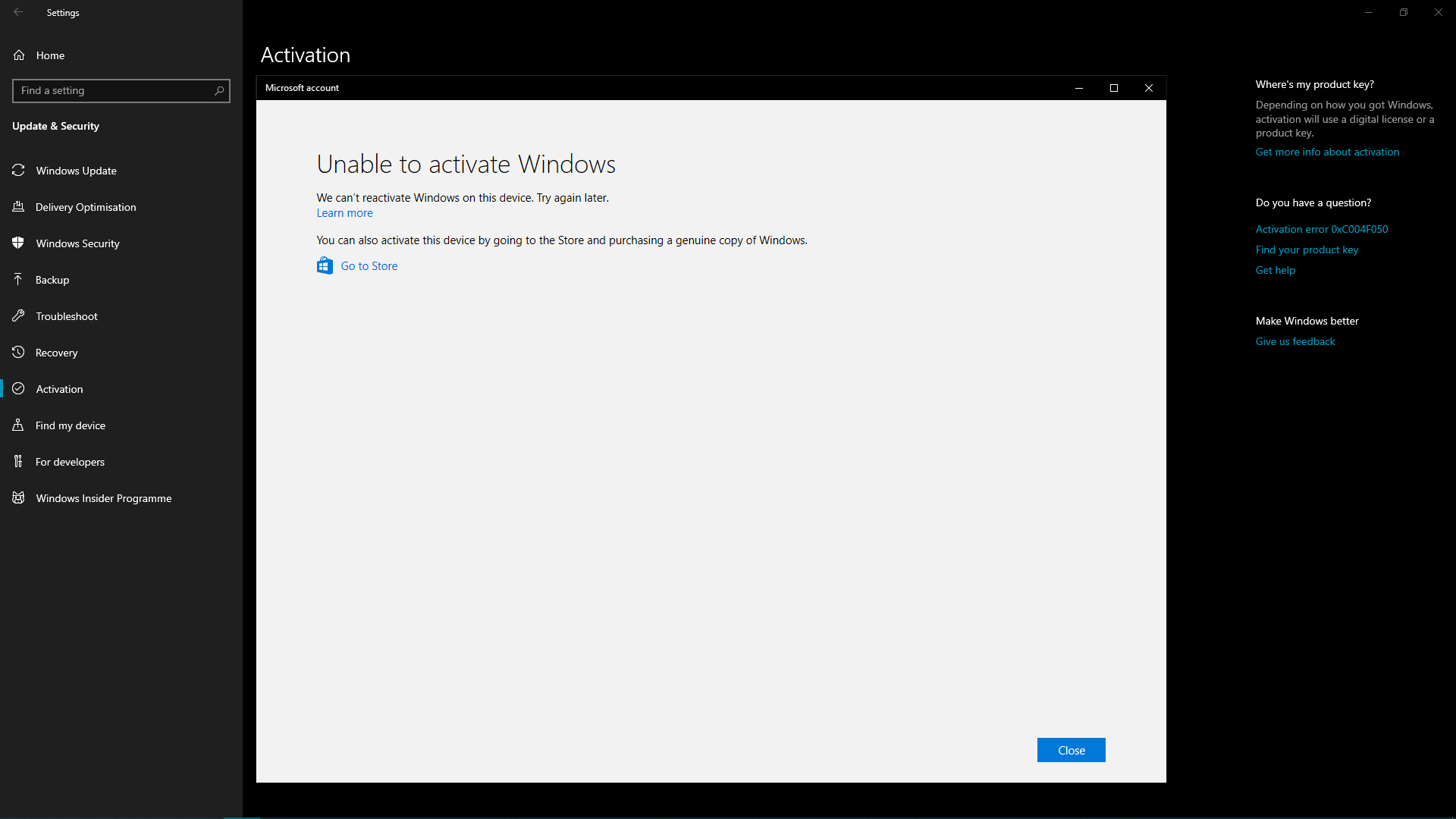
Task: Open Get more info about activation
Action: [1327, 152]
